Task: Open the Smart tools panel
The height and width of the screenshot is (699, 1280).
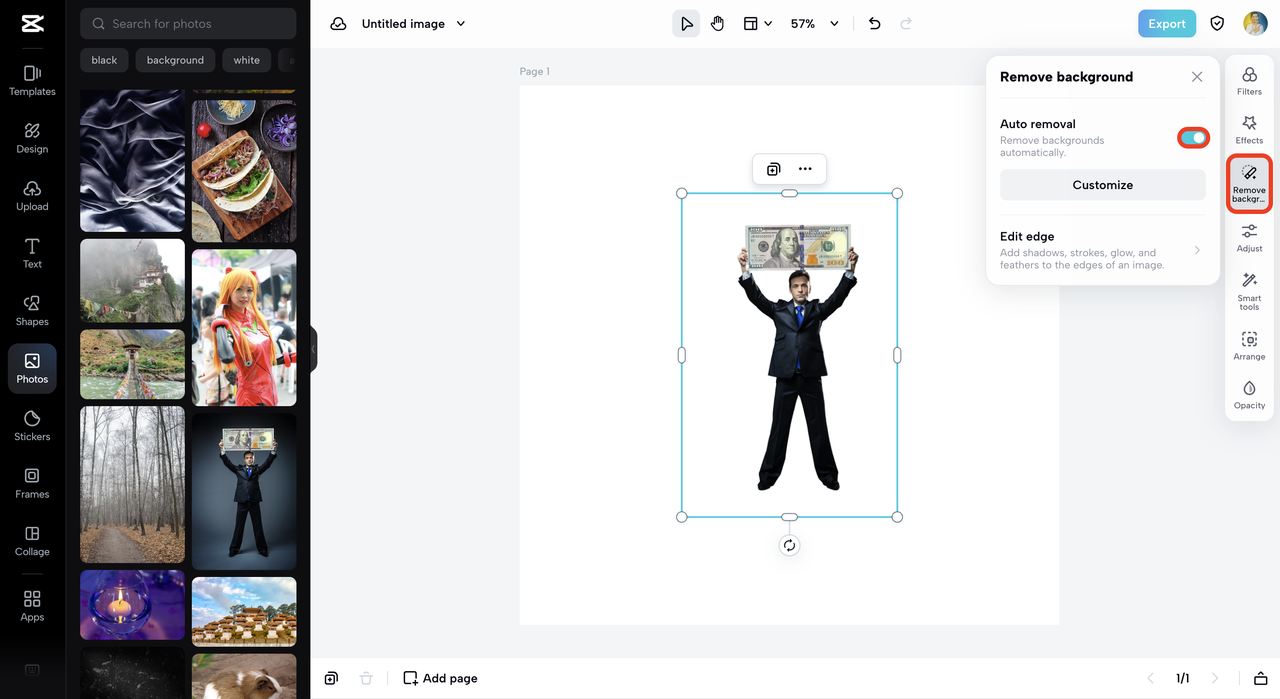Action: tap(1249, 291)
